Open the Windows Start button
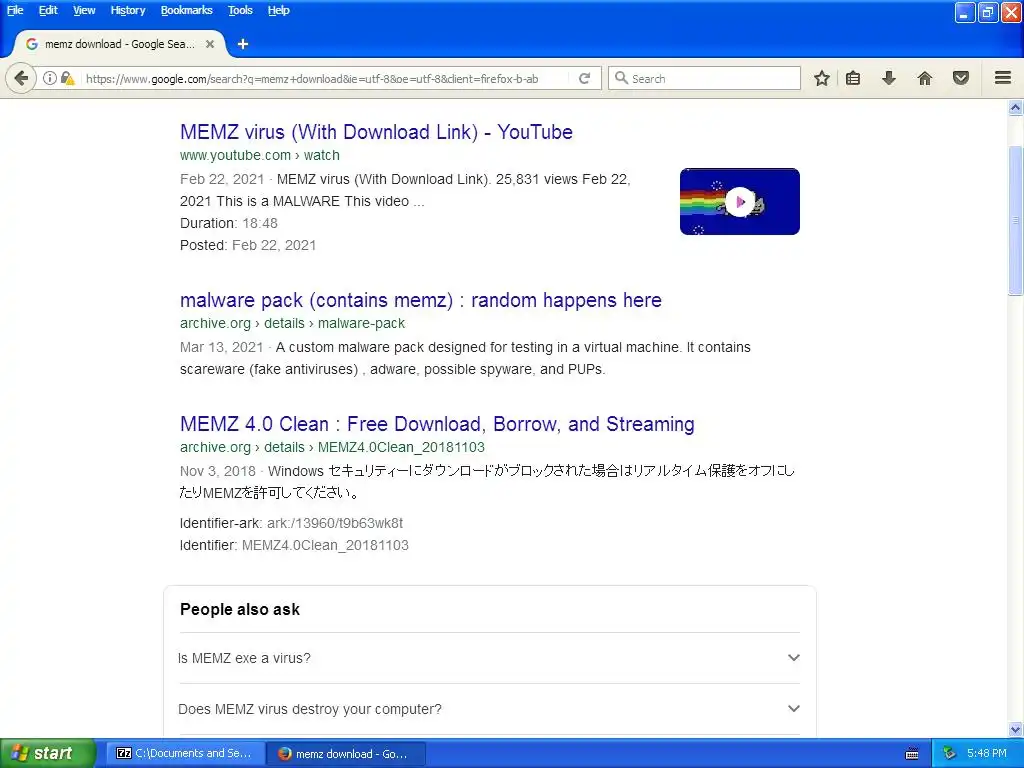The height and width of the screenshot is (768, 1024). coord(48,754)
